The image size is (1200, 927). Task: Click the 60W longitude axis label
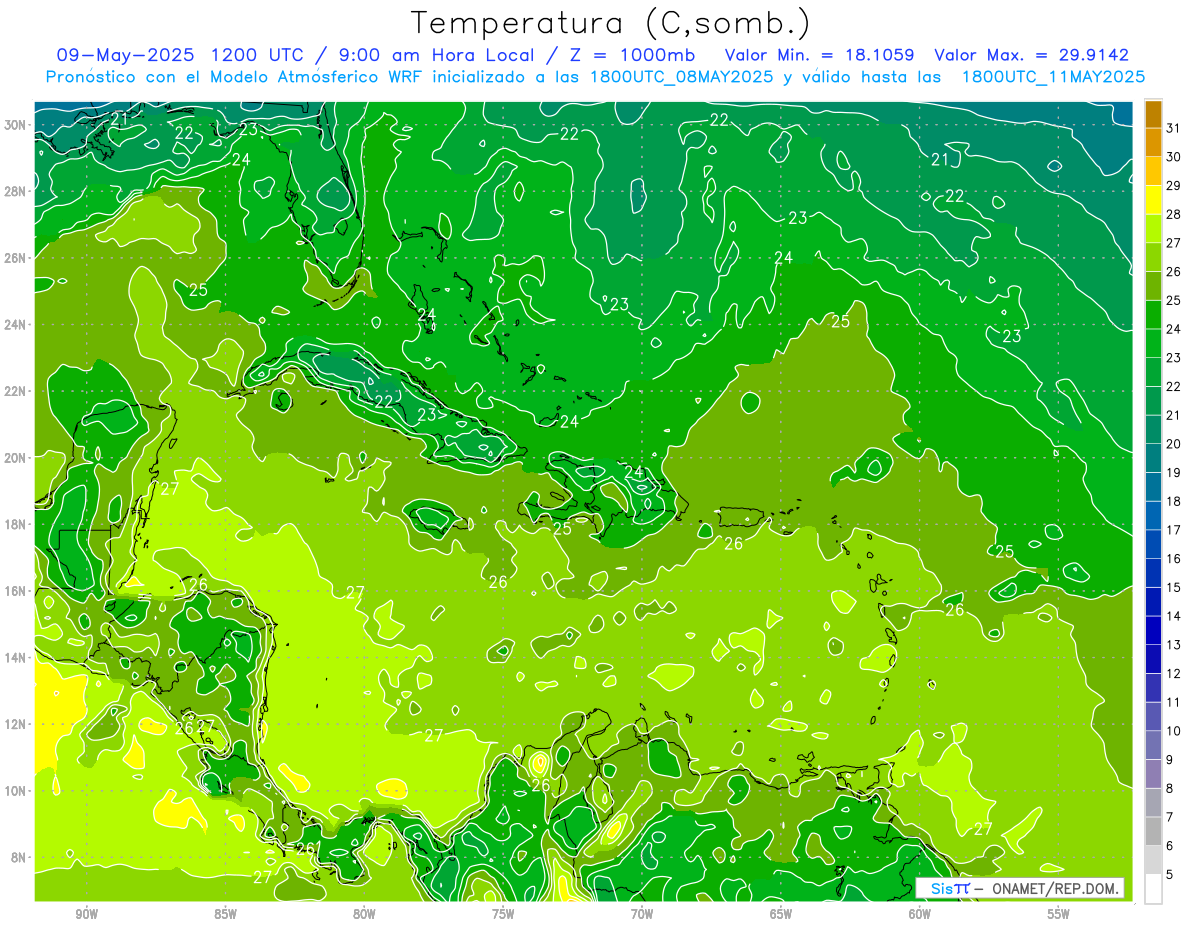[x=920, y=913]
